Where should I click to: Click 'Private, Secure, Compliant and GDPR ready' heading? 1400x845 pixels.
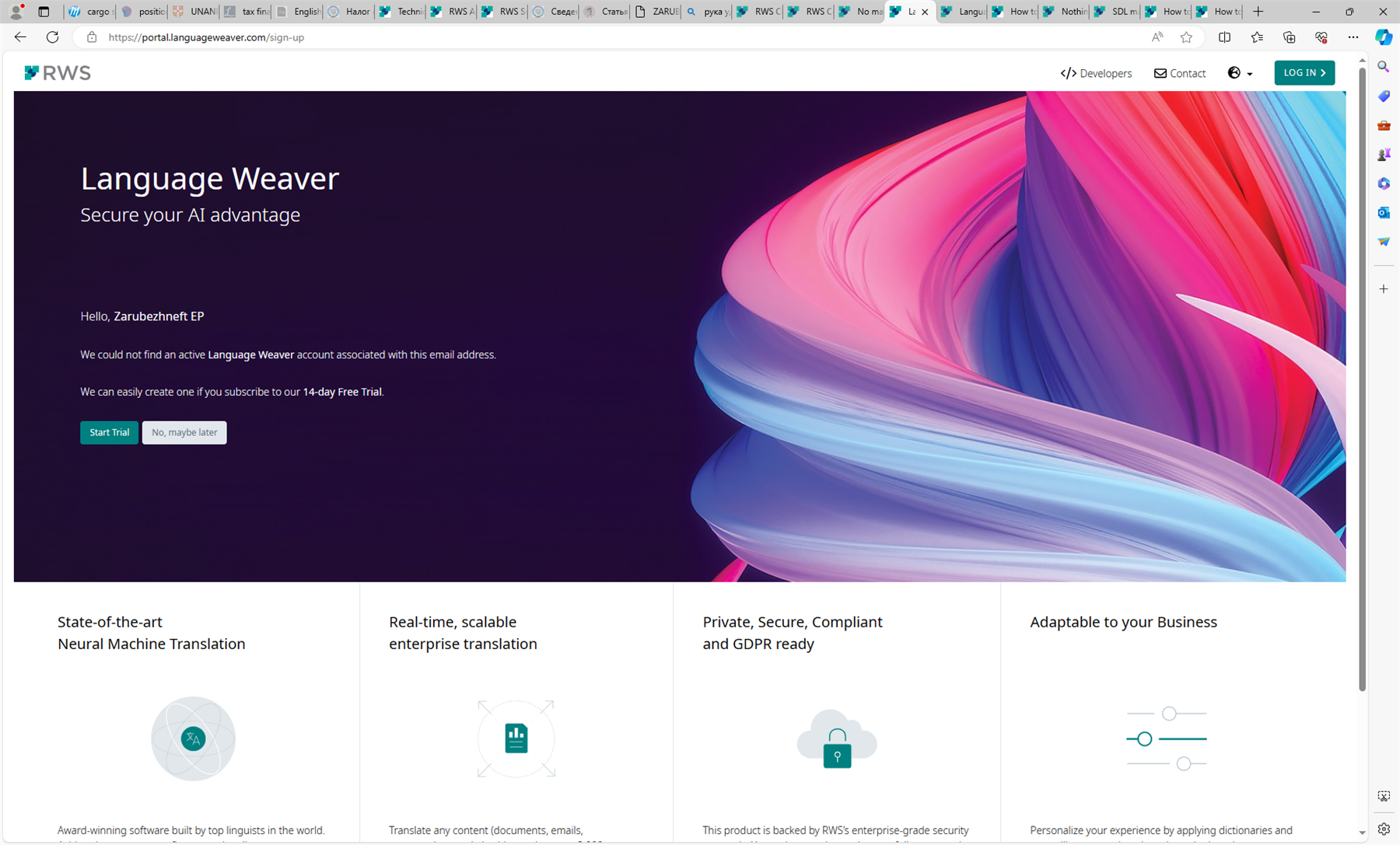click(793, 633)
